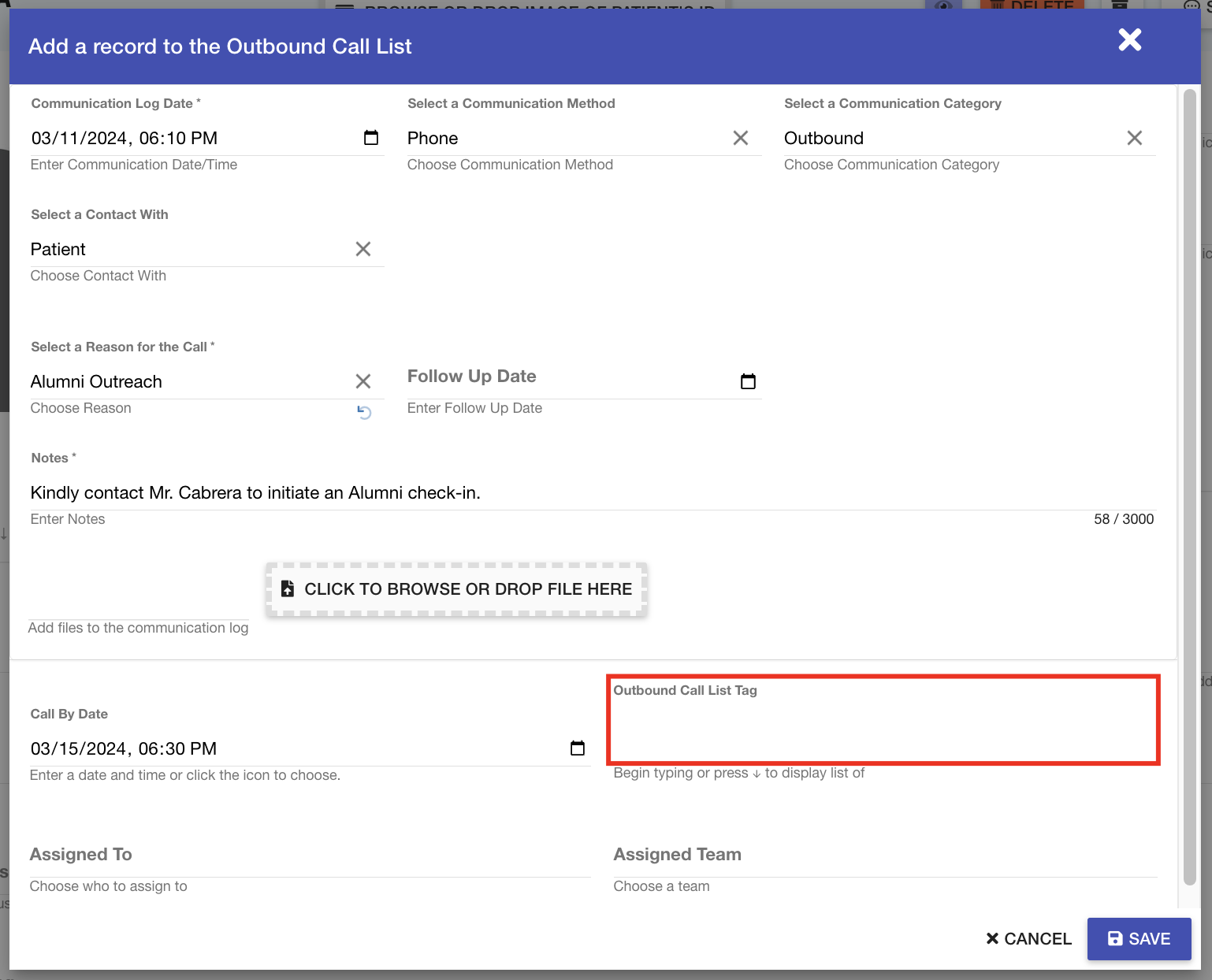Open the Communication Category dropdown

point(946,139)
